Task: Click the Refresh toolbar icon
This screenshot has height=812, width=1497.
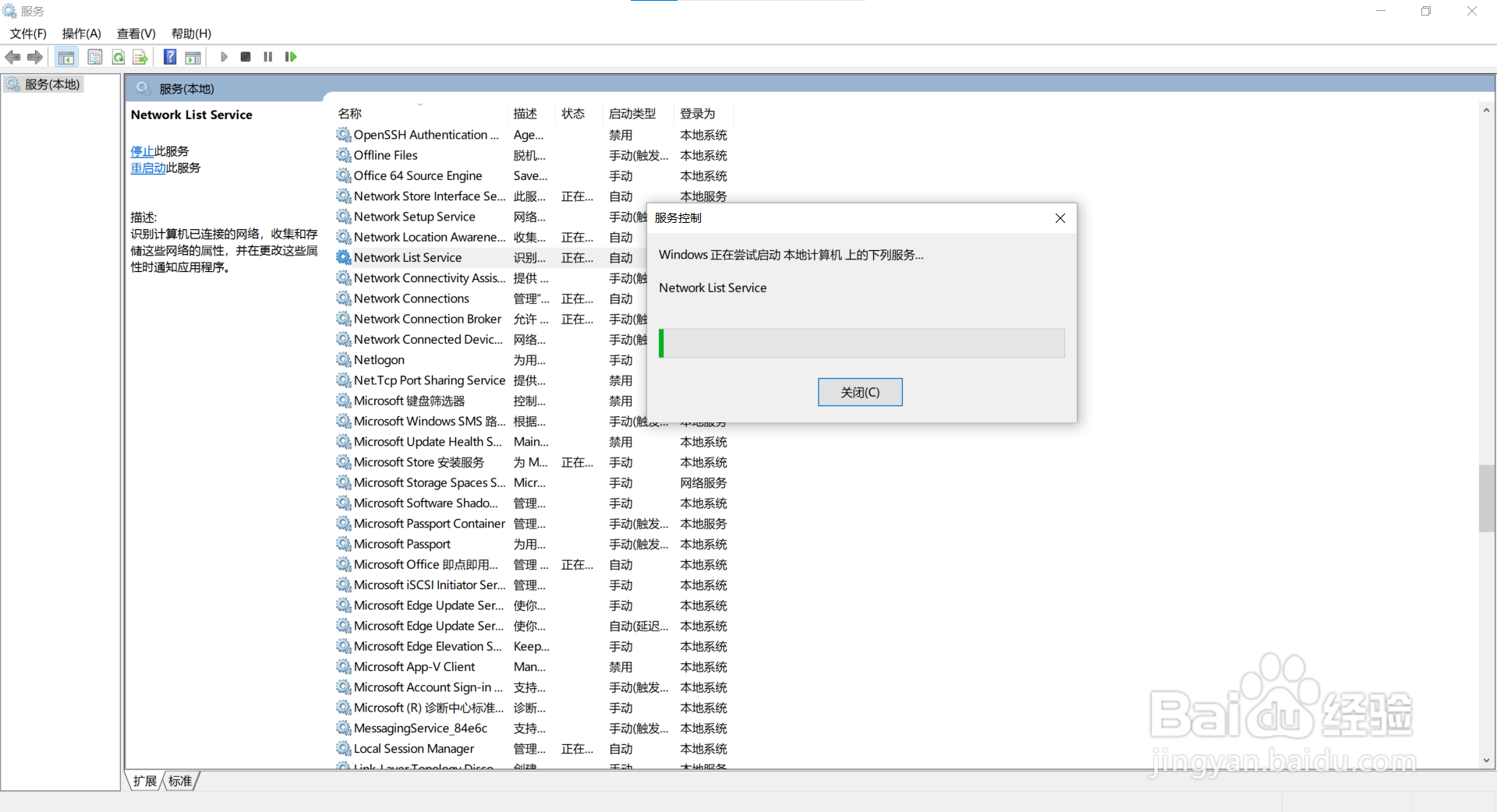Action: coord(119,57)
